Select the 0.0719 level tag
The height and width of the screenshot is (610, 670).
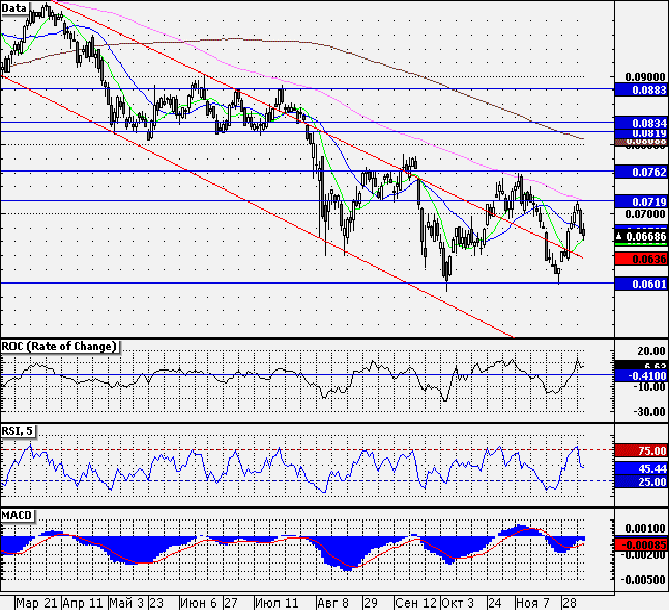[x=641, y=201]
